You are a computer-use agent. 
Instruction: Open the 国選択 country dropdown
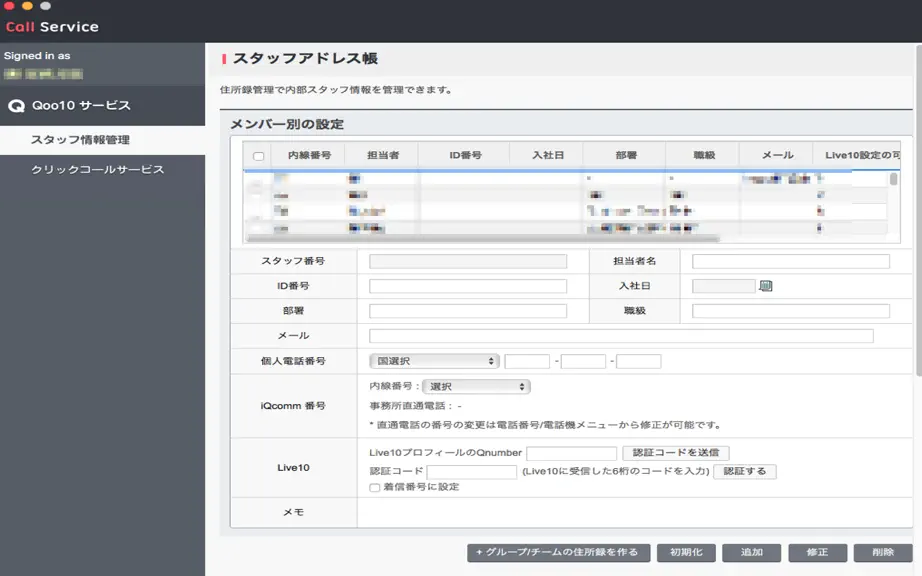[x=435, y=361]
